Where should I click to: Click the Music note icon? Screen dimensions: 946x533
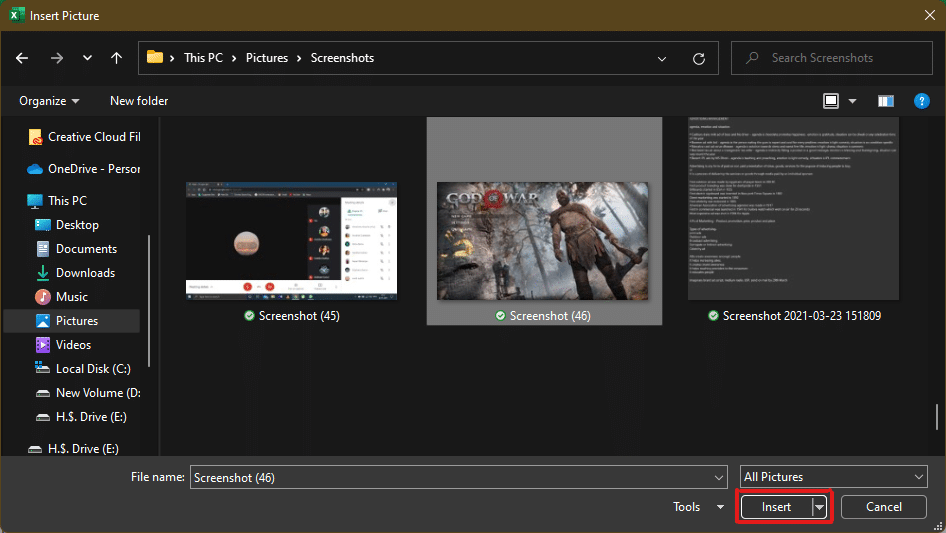click(43, 297)
